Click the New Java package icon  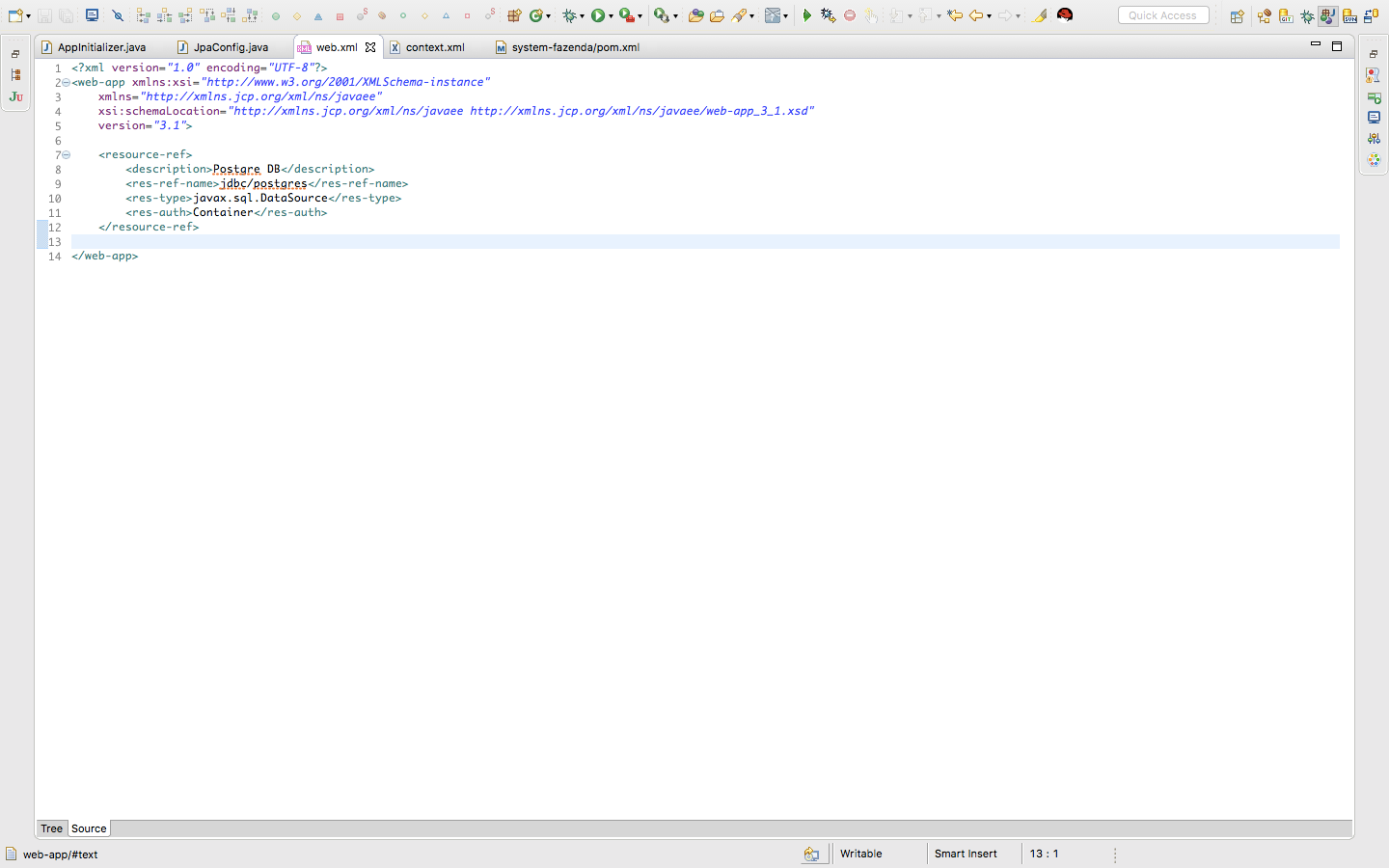point(514,15)
